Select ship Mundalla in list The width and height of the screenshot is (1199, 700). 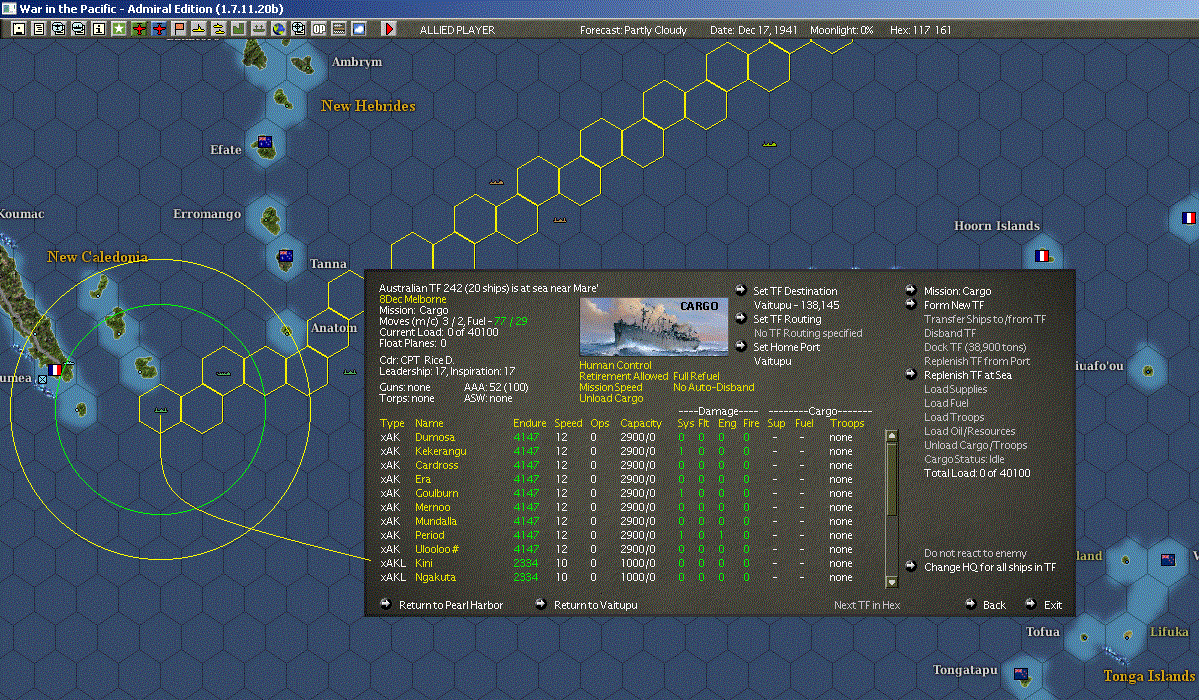(x=436, y=522)
